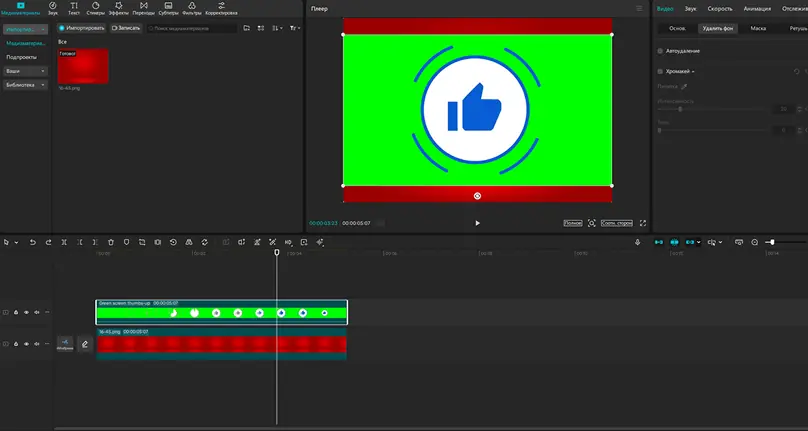This screenshot has height=431, width=808.
Task: Collapse the Хромакей section arrow
Action: (x=693, y=72)
